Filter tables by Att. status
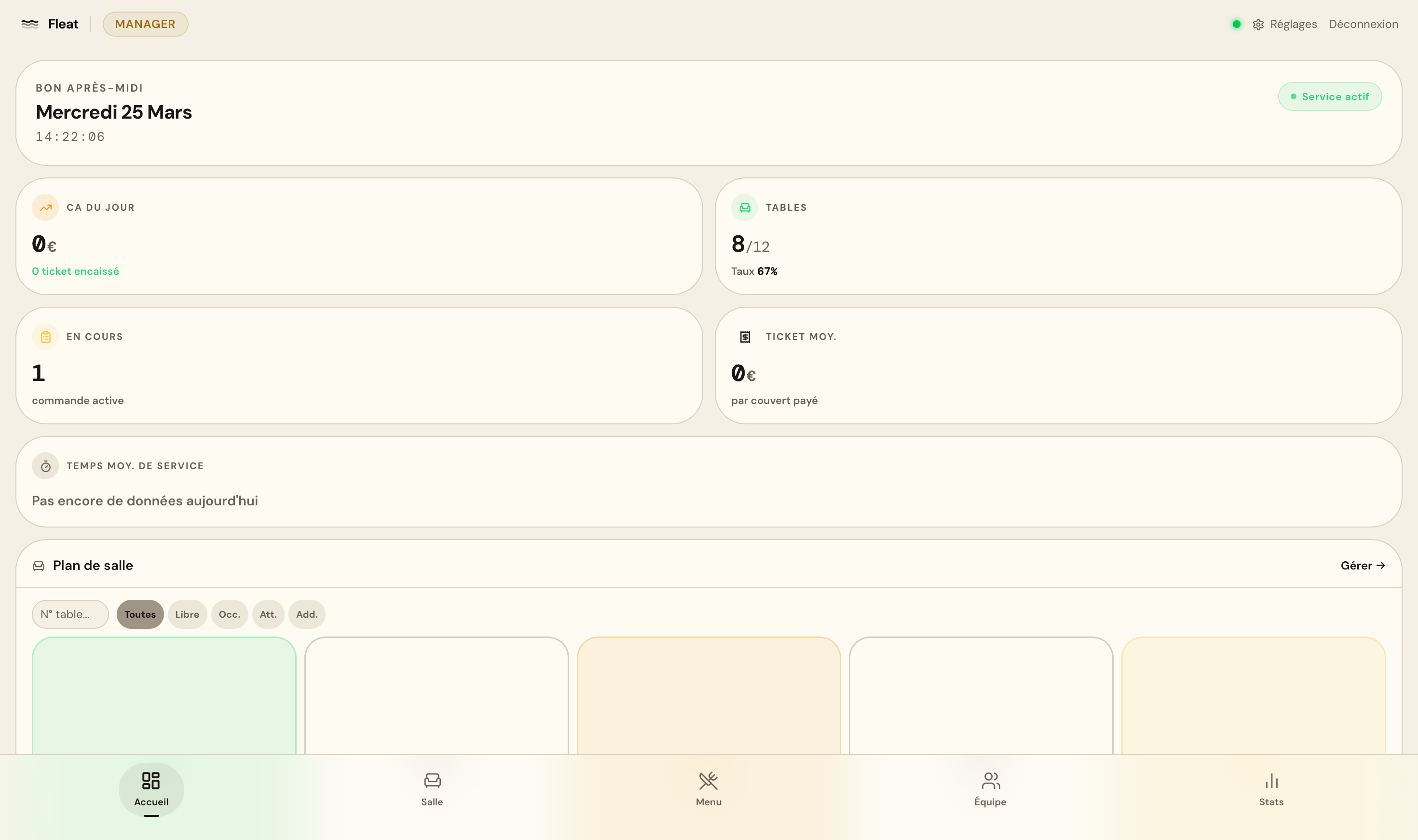1418x840 pixels. 268,614
